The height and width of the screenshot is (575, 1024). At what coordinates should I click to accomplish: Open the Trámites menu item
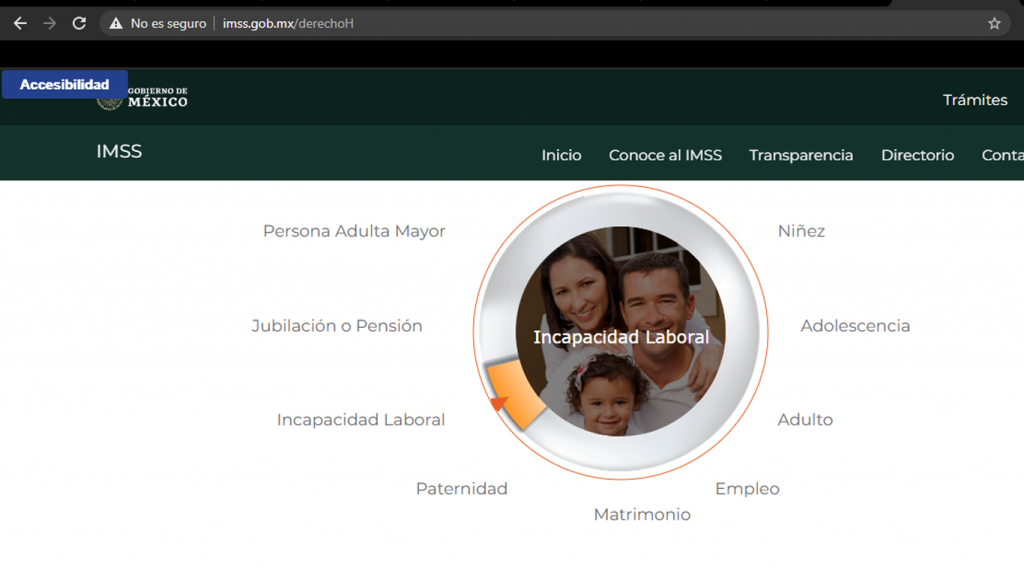[x=974, y=100]
